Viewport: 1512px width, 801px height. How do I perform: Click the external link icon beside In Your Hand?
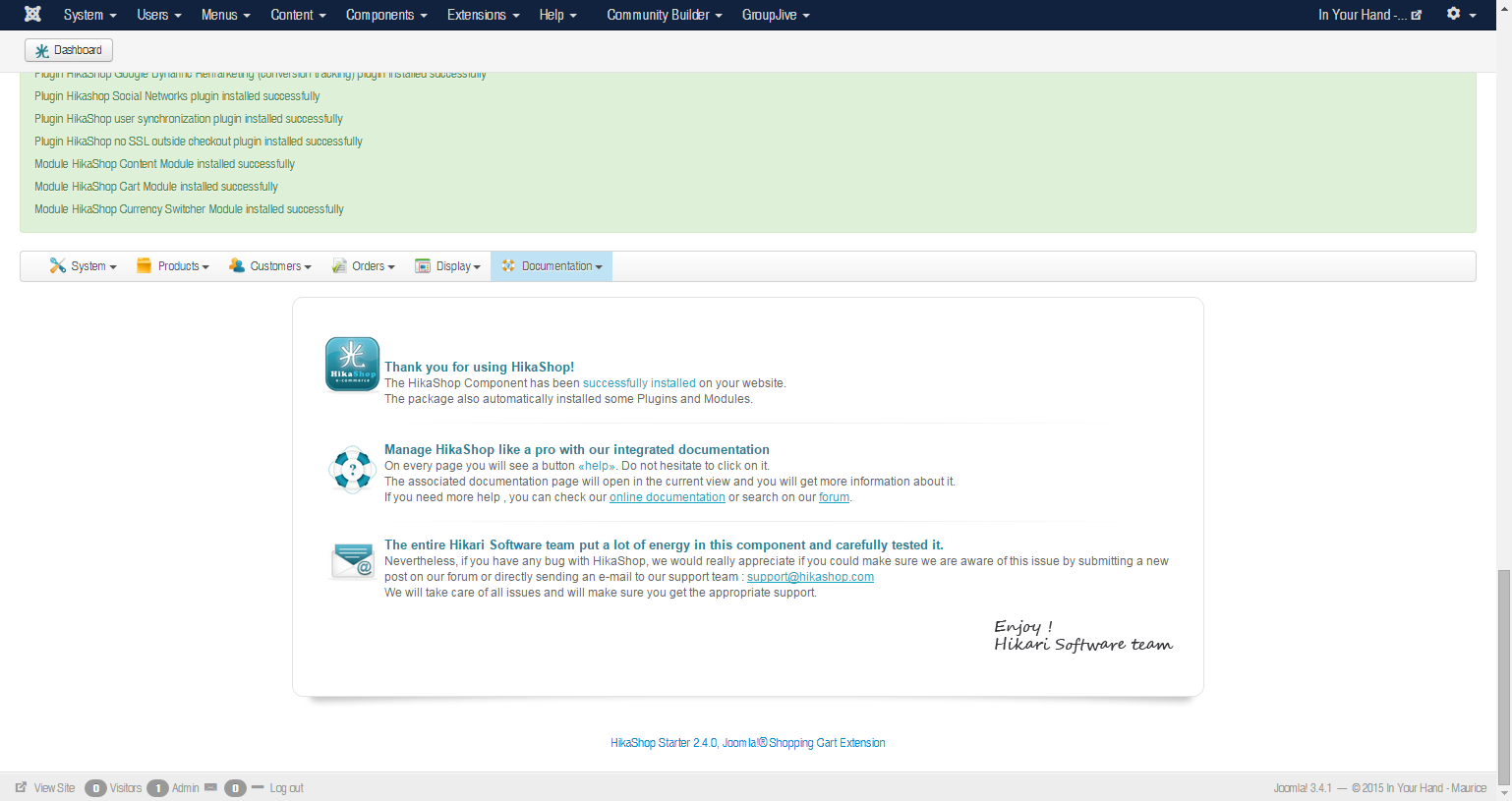coord(1417,15)
